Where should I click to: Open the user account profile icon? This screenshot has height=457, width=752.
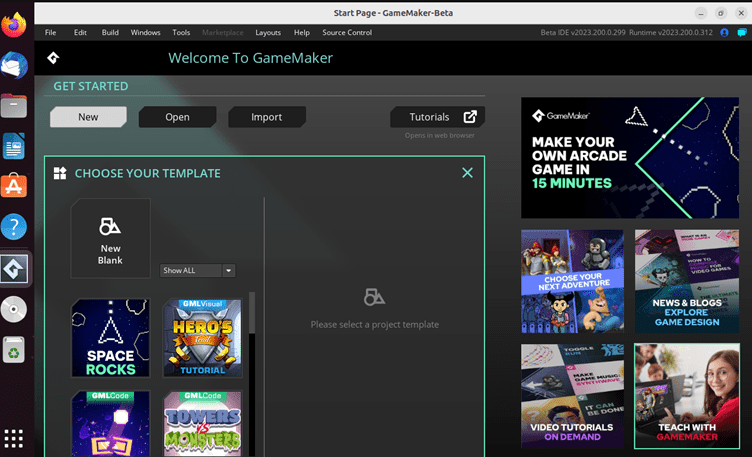coord(724,33)
